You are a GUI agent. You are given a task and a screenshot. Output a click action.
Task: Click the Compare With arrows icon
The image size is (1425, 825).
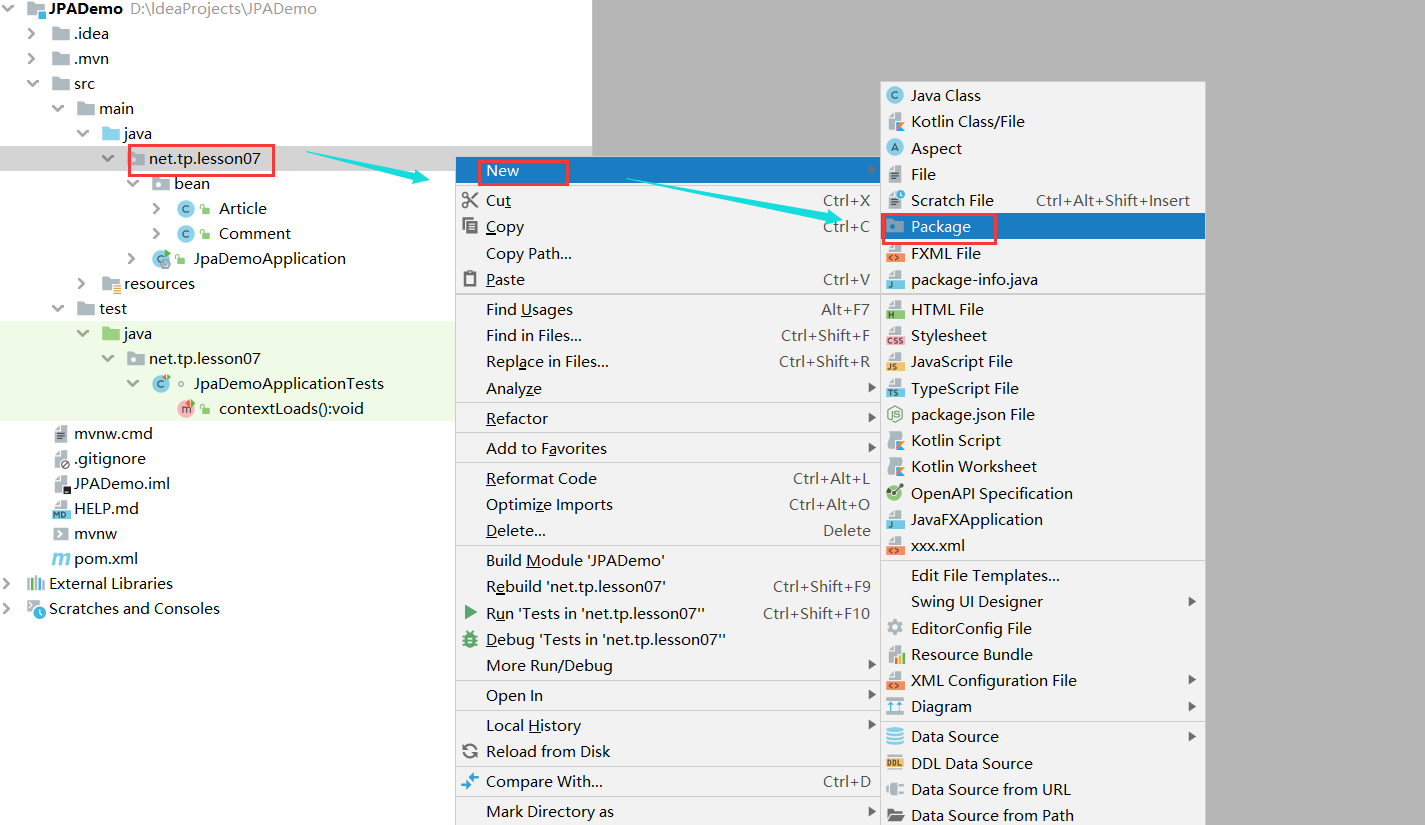point(470,782)
